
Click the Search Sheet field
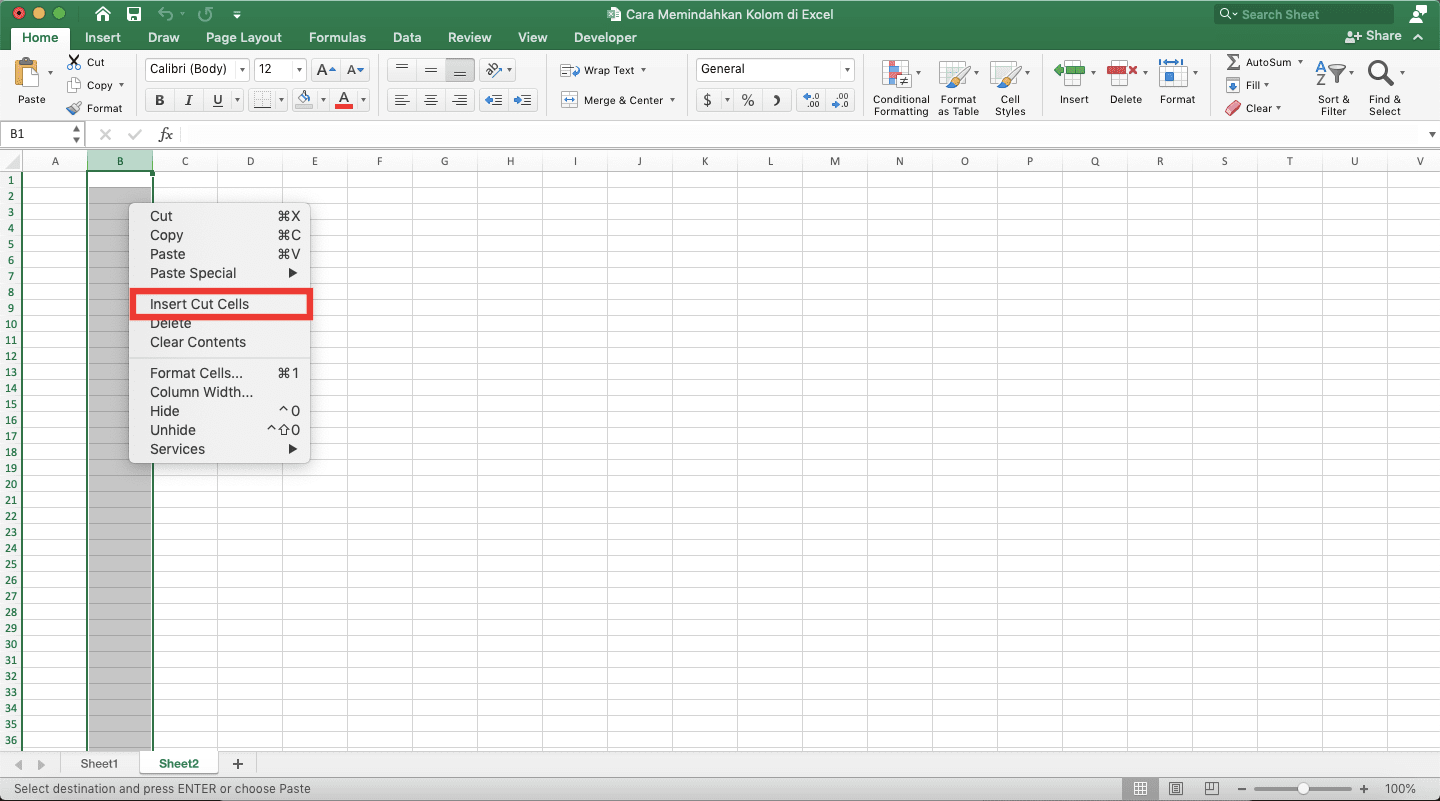click(x=1304, y=14)
